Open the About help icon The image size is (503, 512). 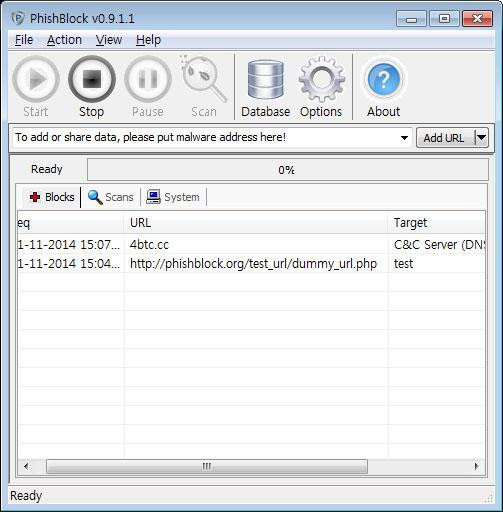click(x=384, y=80)
